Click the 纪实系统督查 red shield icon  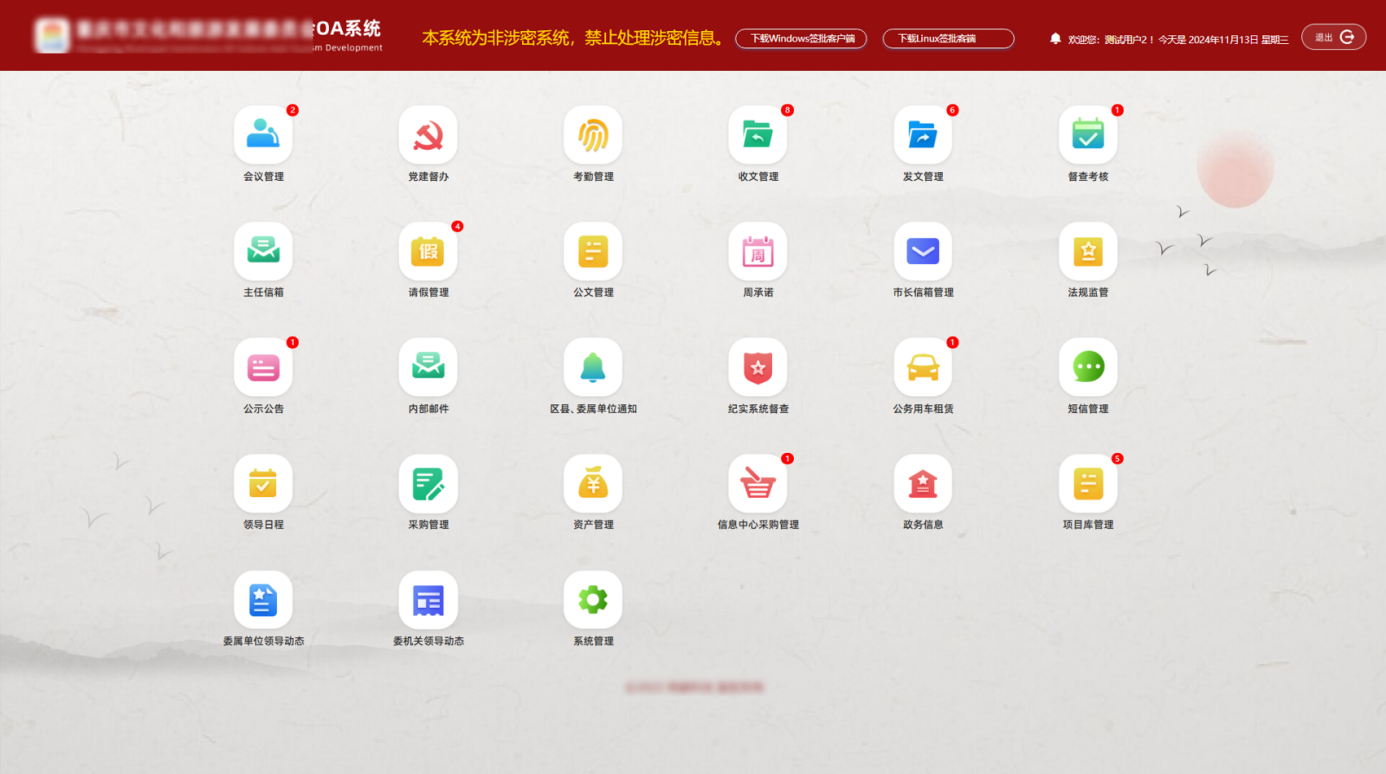(x=758, y=367)
